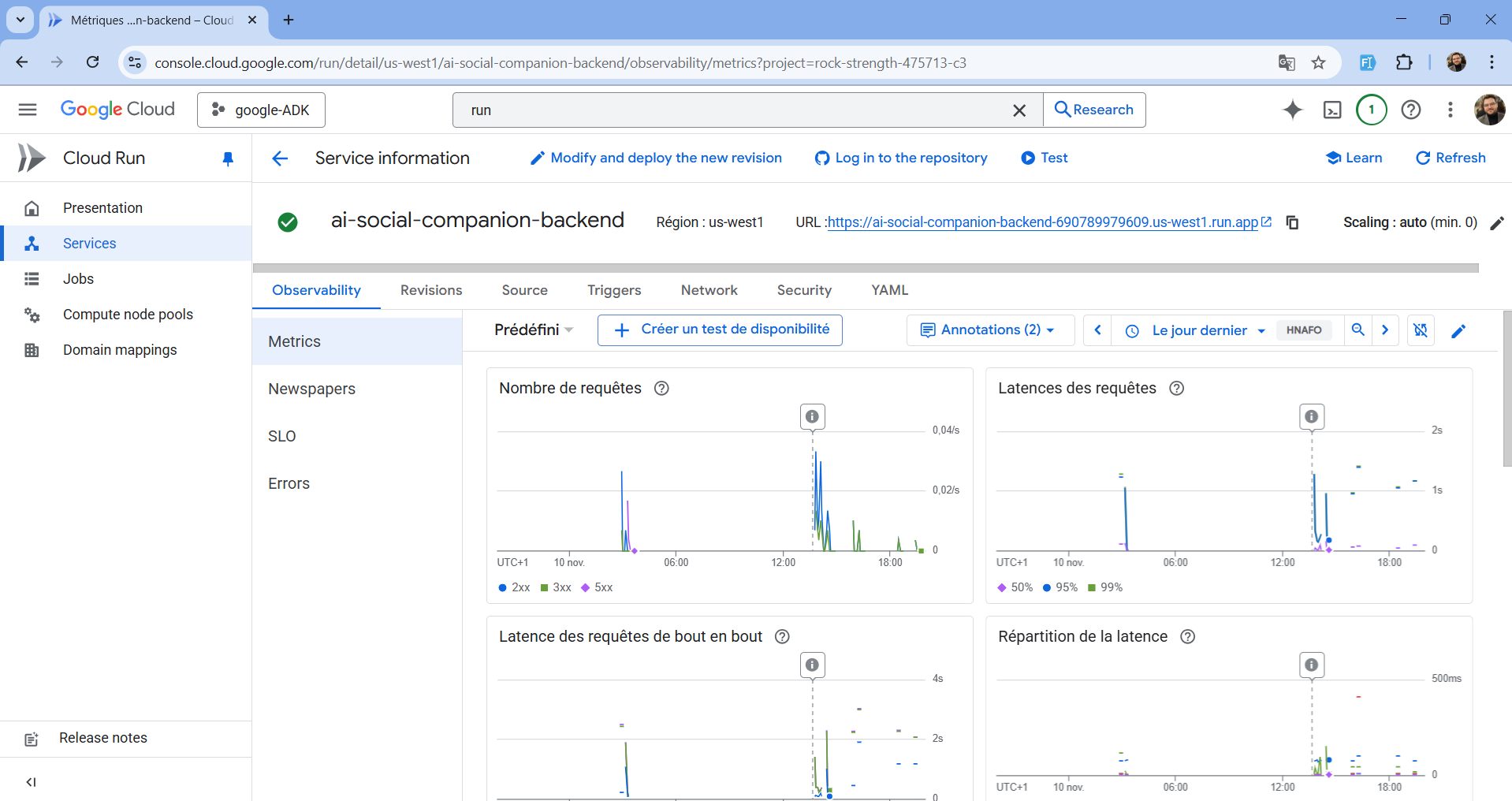
Task: Open the browser tab search dropdown
Action: [20, 20]
